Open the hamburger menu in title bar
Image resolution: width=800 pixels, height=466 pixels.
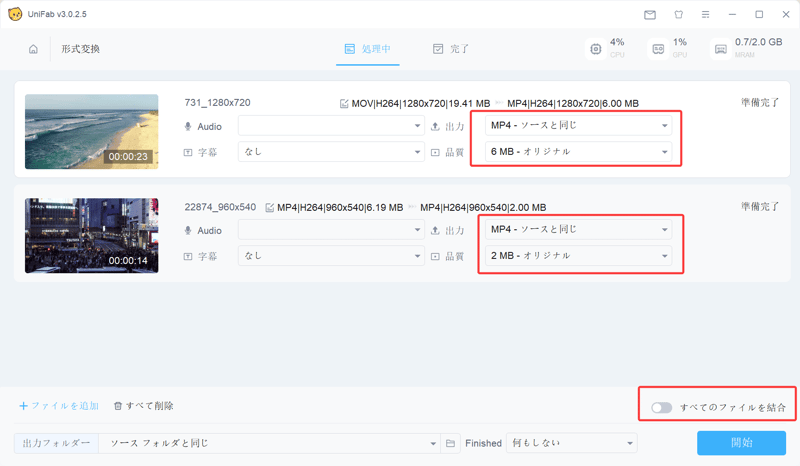click(705, 15)
